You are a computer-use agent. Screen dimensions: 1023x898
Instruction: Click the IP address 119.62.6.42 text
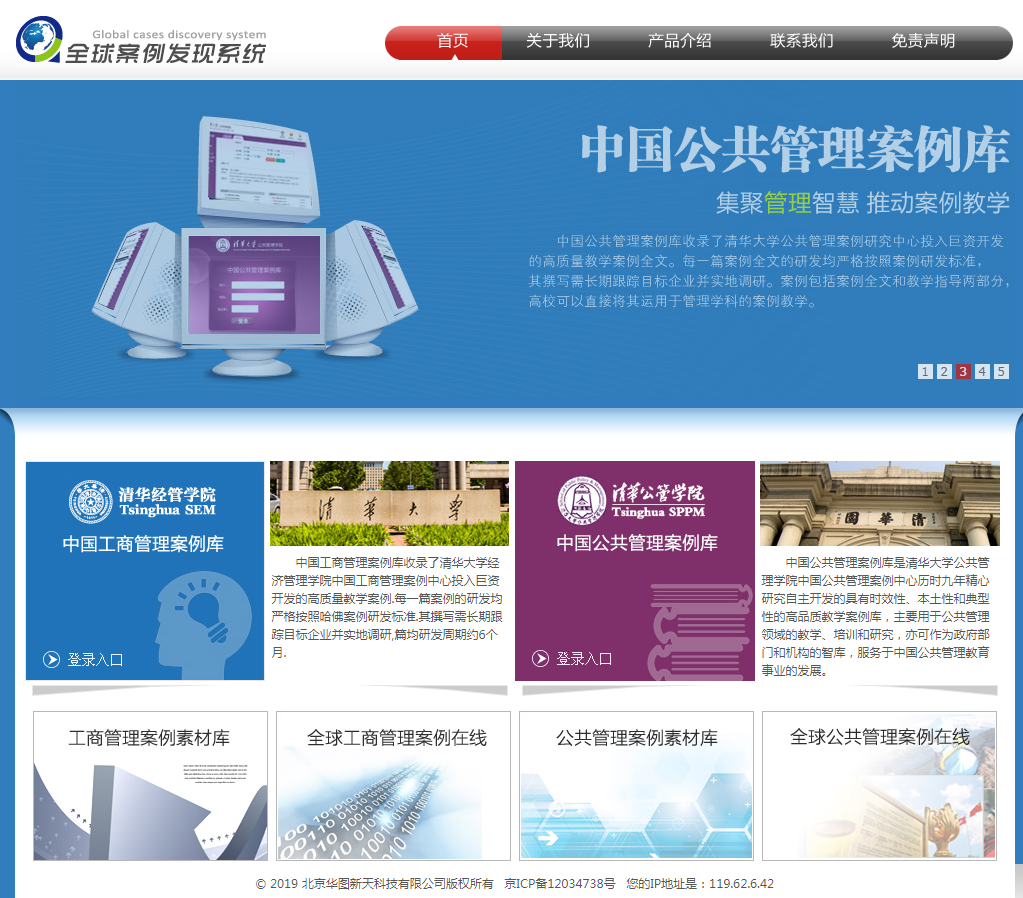pyautogui.click(x=741, y=884)
